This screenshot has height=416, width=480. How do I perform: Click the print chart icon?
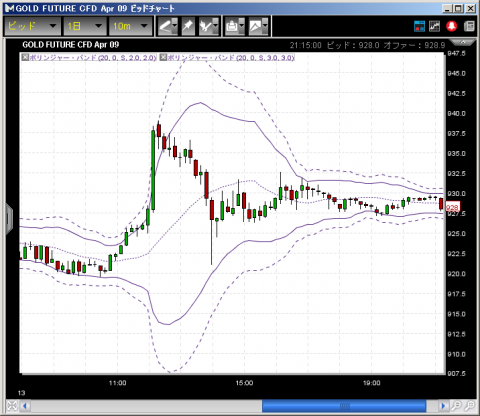(232, 26)
